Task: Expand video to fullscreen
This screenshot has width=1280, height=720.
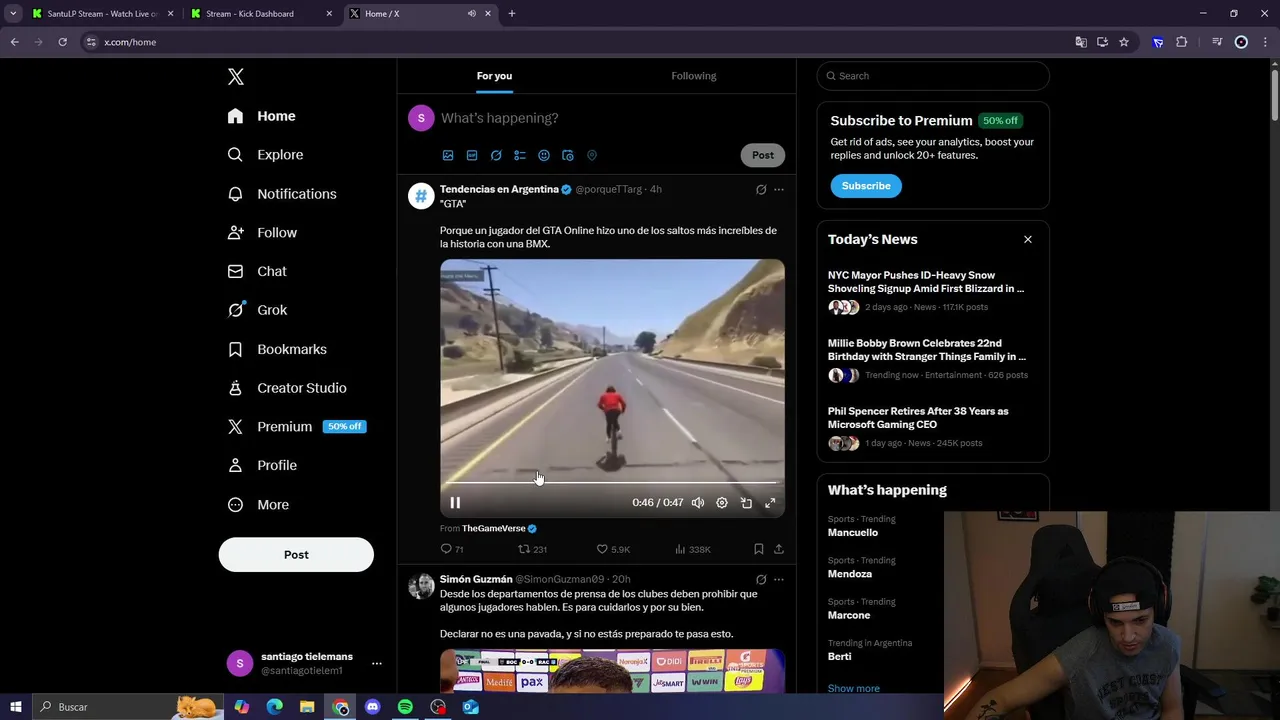Action: [x=770, y=503]
